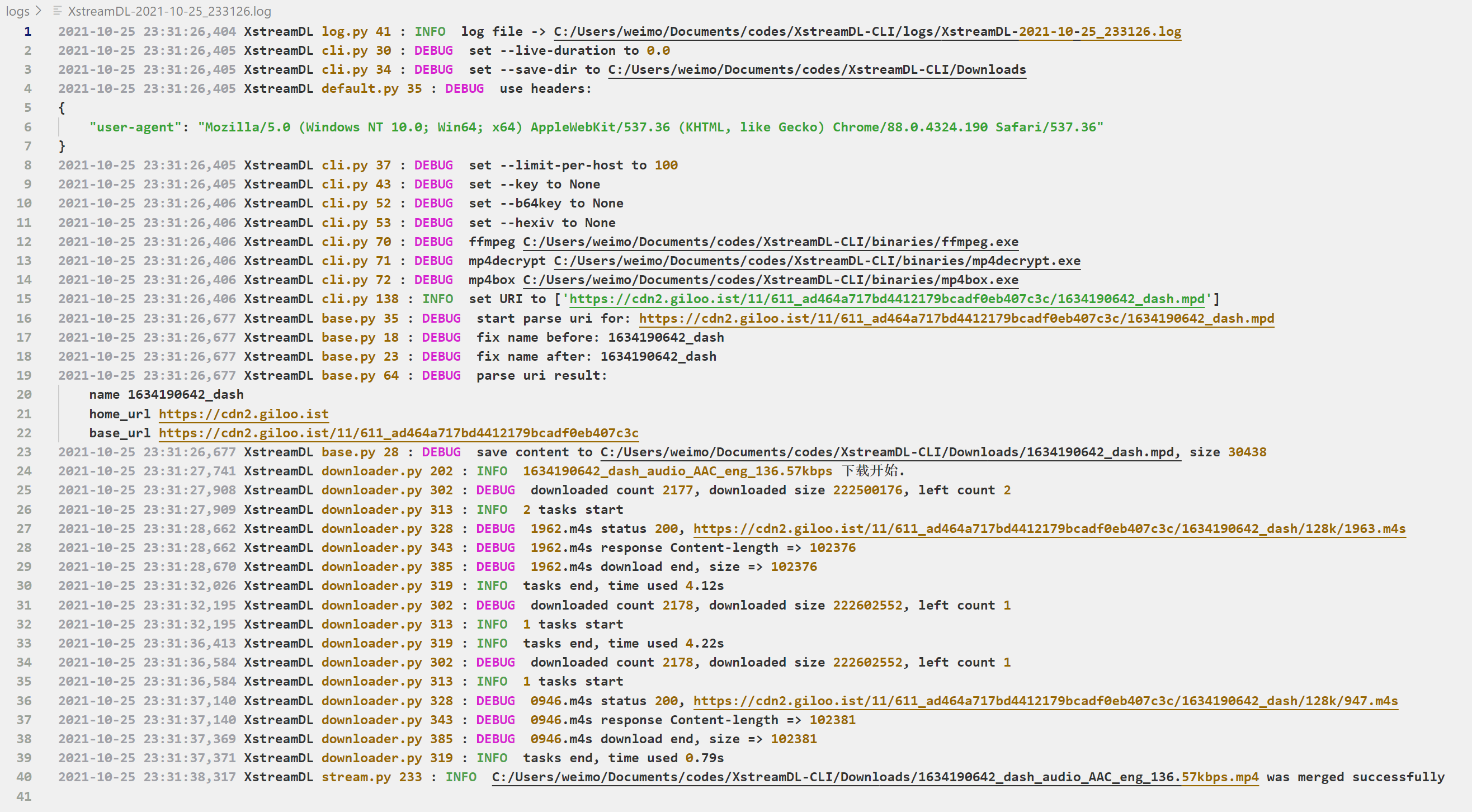Open the home_url cdn2.giloo.ist link

coord(243,414)
